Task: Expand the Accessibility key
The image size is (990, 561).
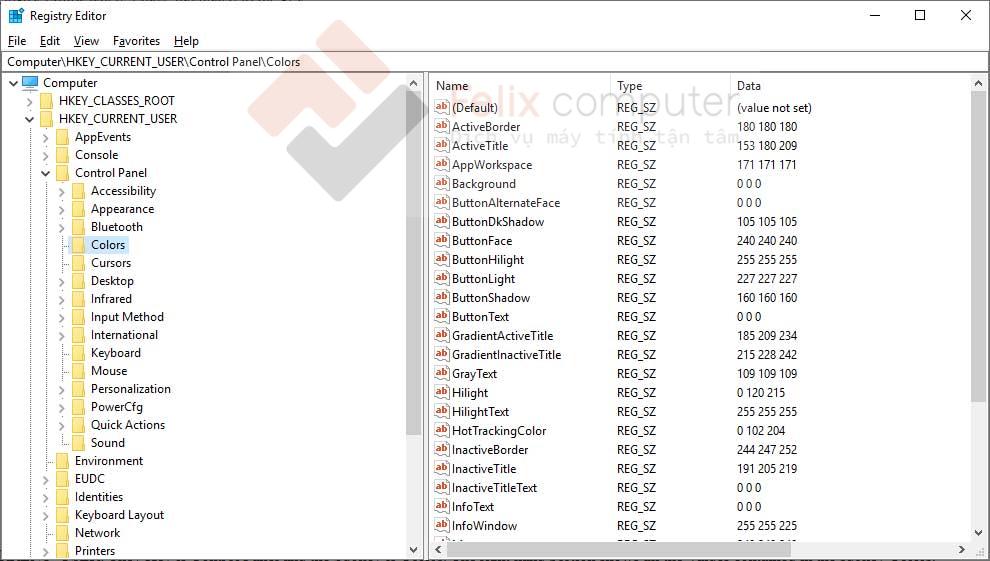Action: click(x=61, y=191)
